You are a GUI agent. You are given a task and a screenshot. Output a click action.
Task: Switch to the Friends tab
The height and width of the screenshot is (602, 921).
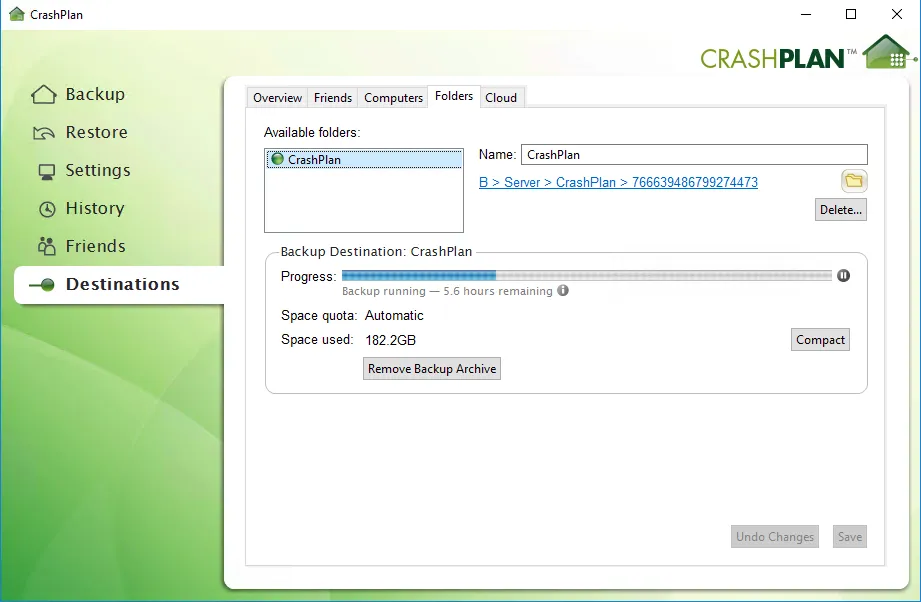(332, 97)
